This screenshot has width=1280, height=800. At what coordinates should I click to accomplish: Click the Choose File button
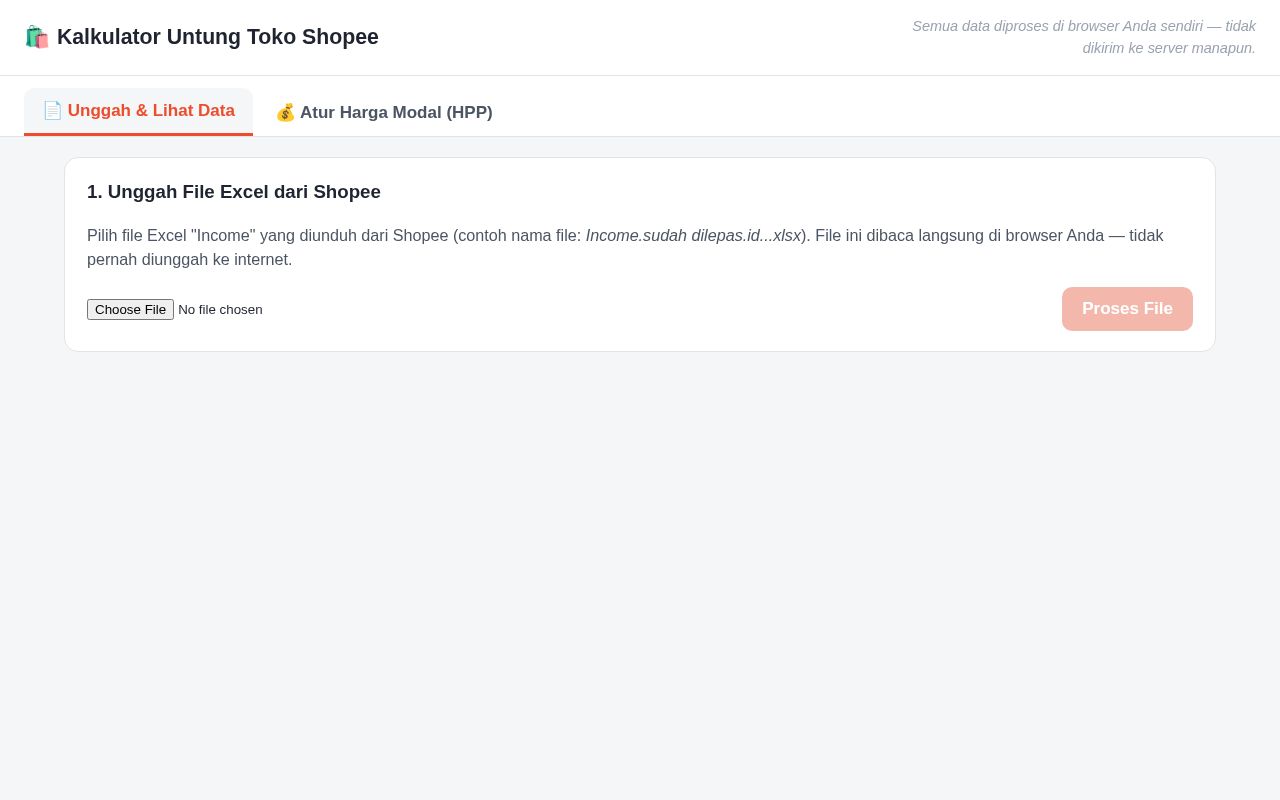click(130, 310)
